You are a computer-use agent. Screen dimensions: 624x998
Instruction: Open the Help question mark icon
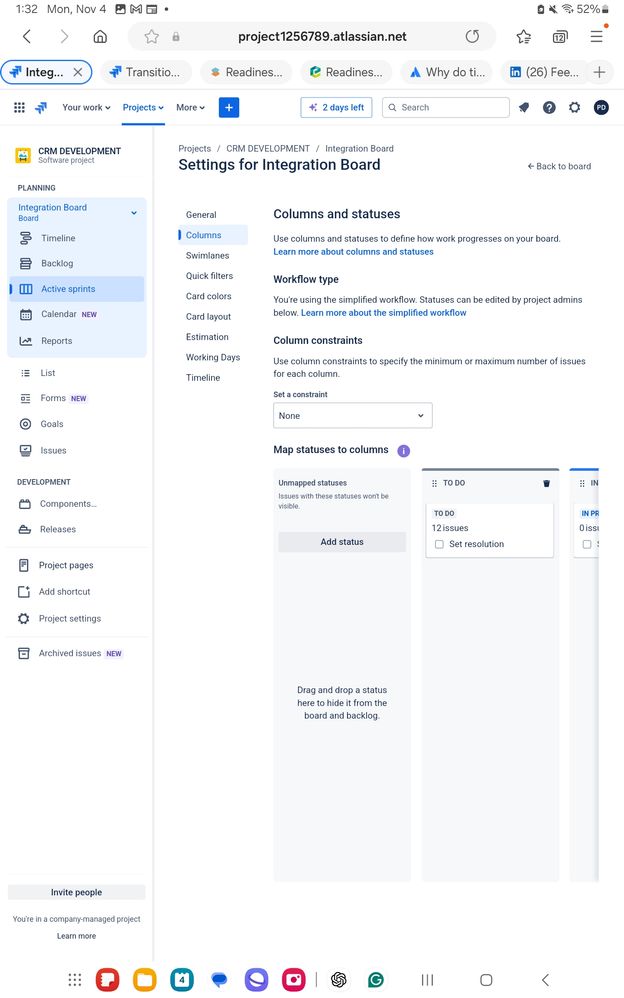click(x=549, y=108)
